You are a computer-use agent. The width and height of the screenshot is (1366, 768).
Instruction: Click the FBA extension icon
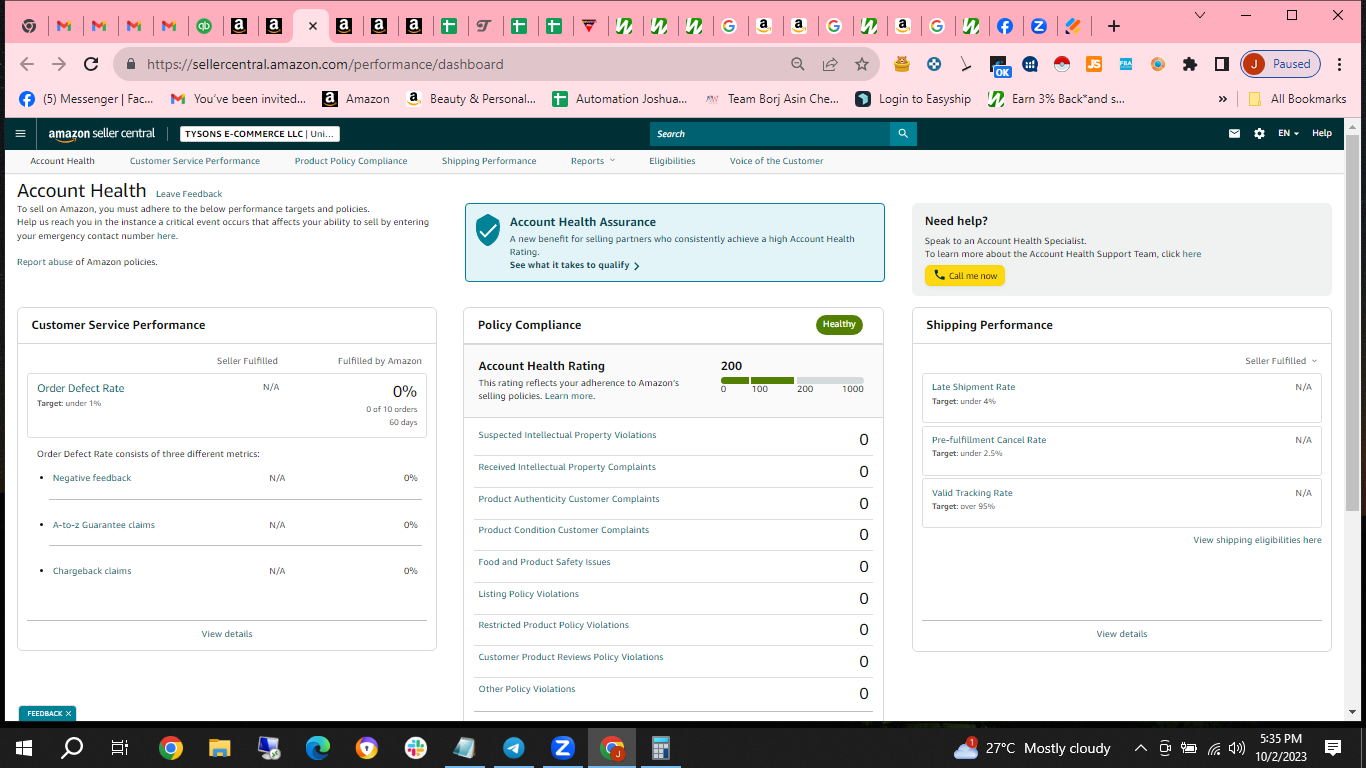(x=1126, y=64)
